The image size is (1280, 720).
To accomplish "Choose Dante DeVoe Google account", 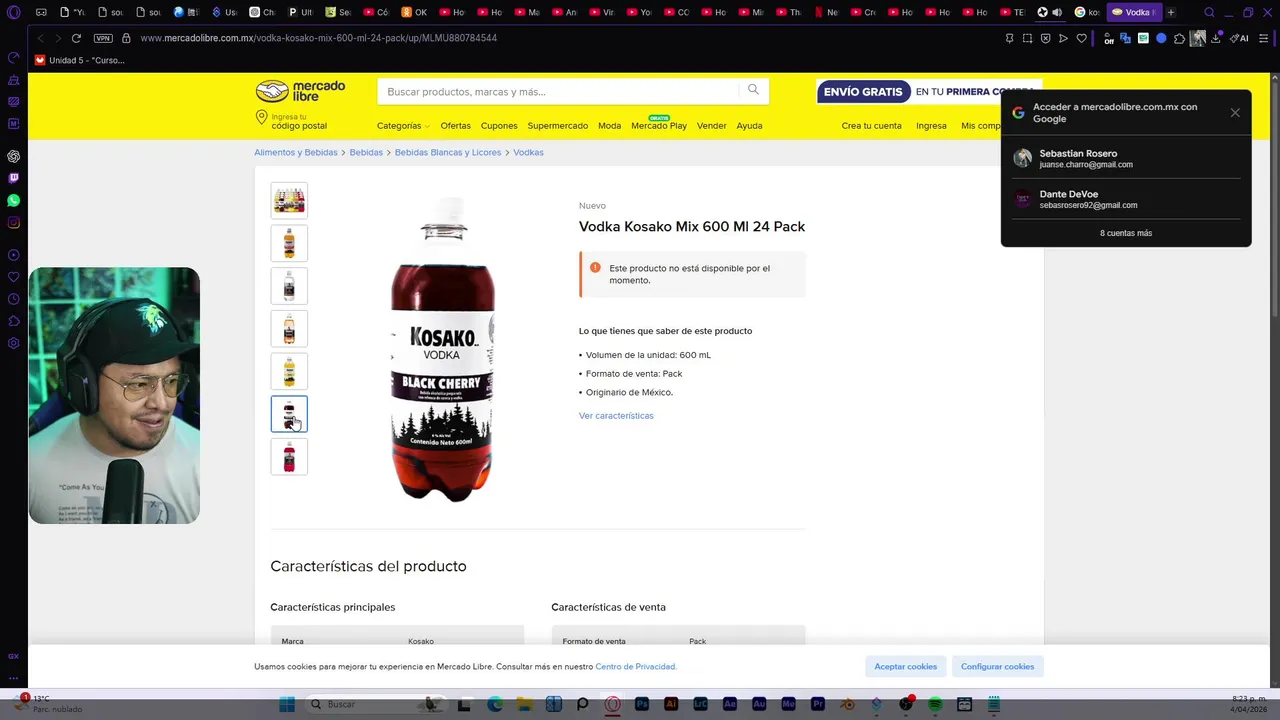I will coord(1126,199).
